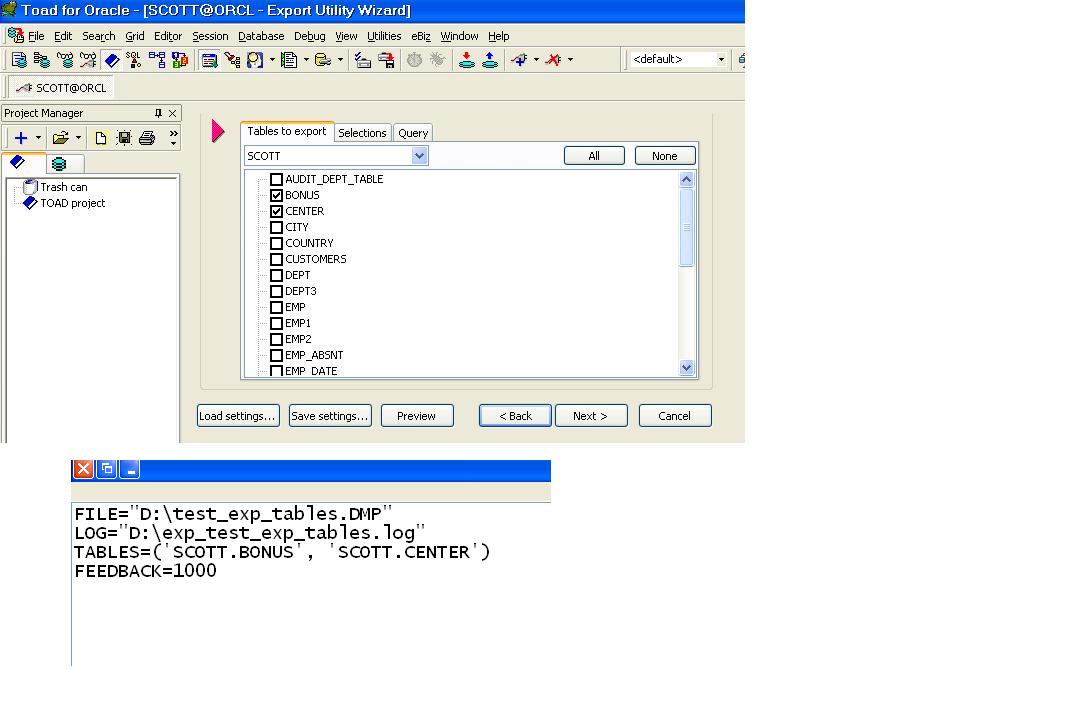The width and height of the screenshot is (1070, 714).
Task: Click the new document icon in Project Manager
Action: point(101,138)
